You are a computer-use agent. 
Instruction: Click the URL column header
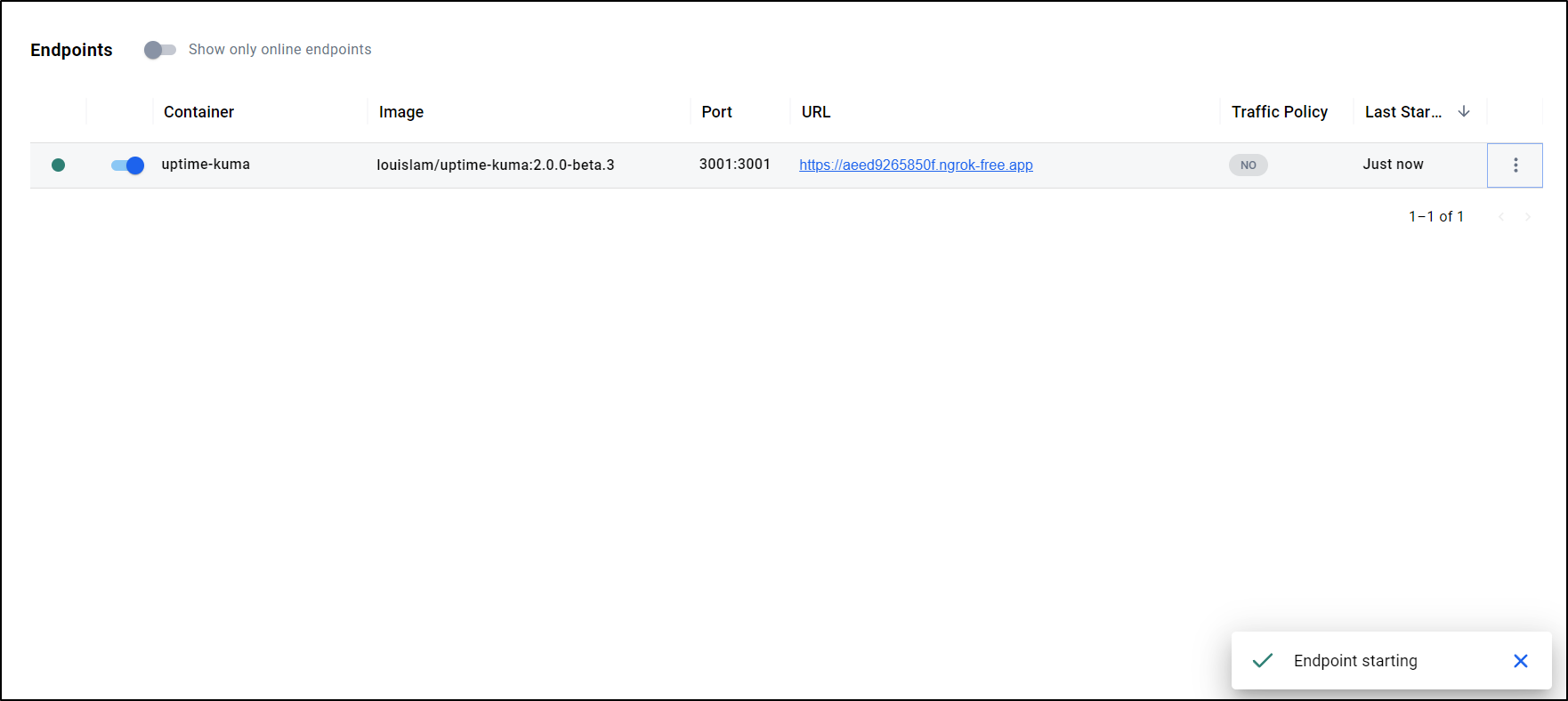pyautogui.click(x=815, y=112)
